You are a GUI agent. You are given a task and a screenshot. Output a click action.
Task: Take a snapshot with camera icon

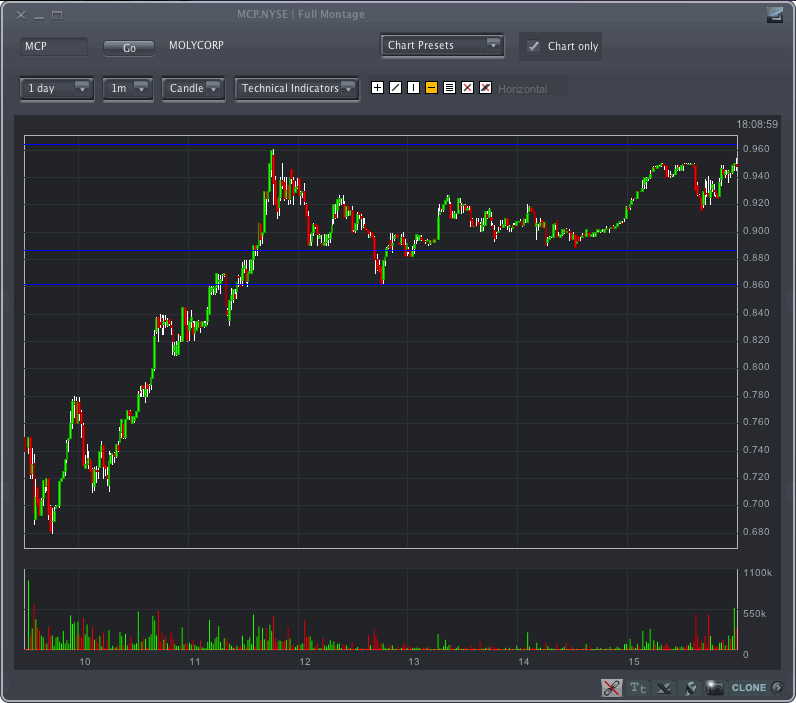714,687
